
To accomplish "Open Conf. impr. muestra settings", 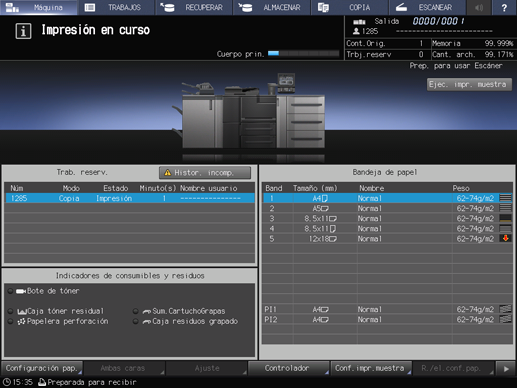I will pos(371,368).
